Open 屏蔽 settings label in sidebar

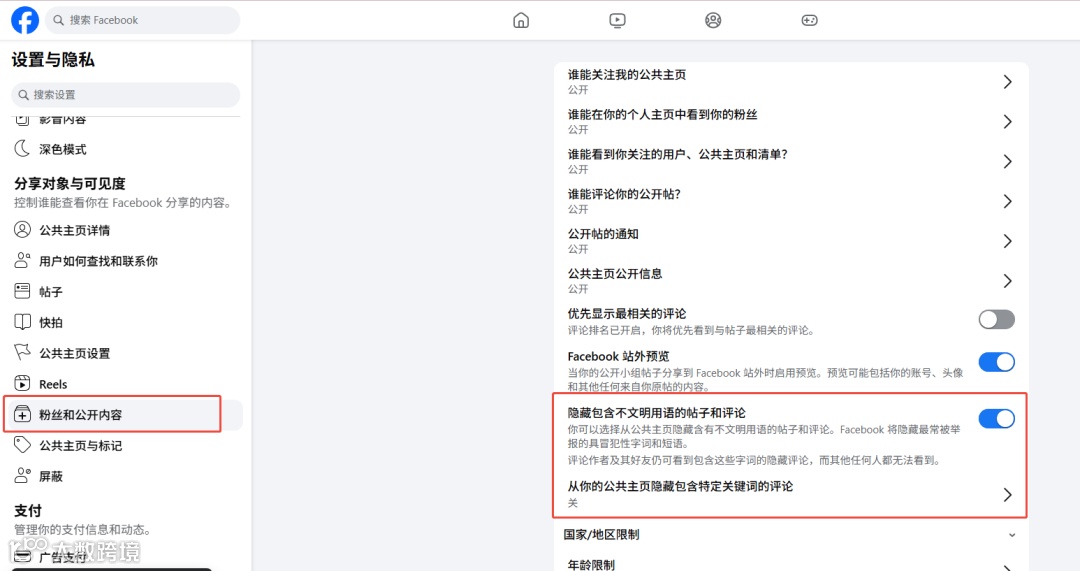point(51,476)
